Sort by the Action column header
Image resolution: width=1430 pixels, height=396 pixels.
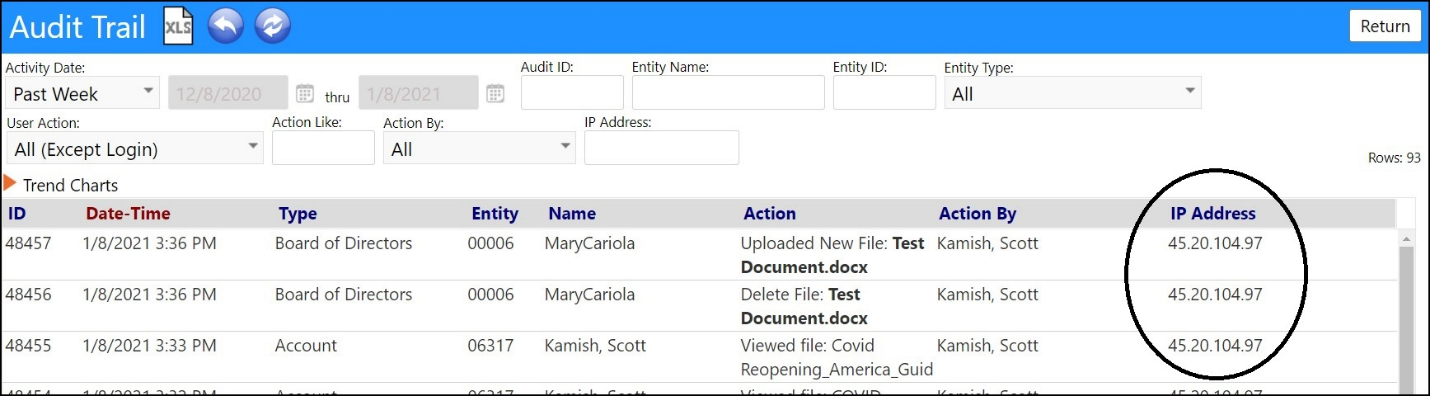point(770,213)
